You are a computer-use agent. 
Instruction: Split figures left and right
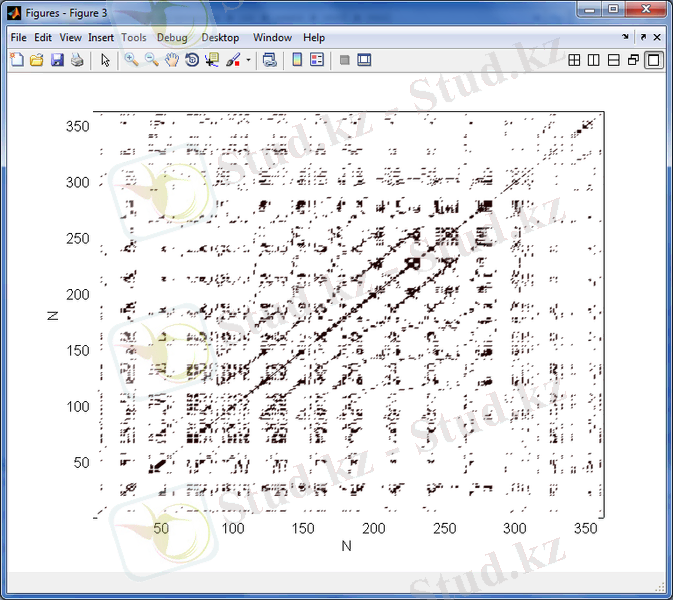[594, 60]
